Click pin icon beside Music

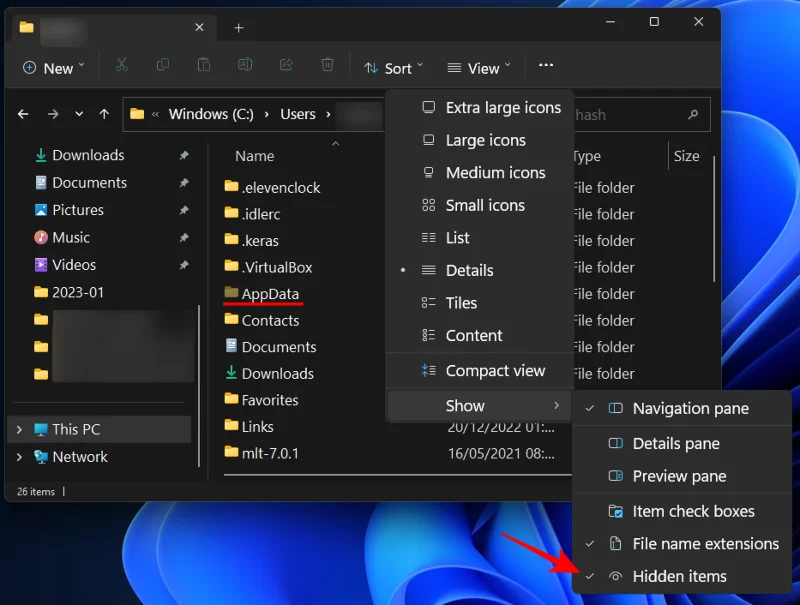pyautogui.click(x=184, y=237)
